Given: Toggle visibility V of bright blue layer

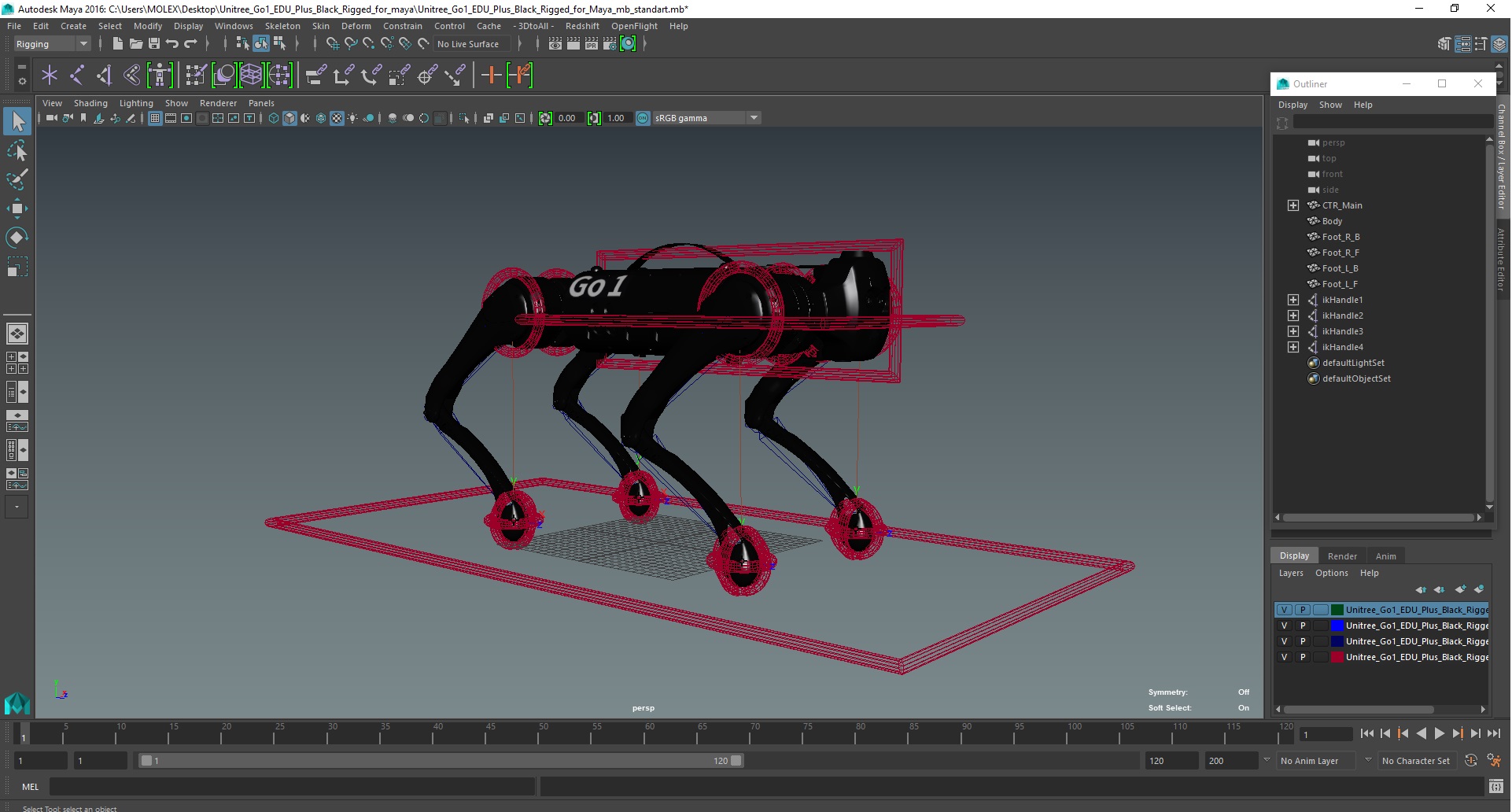Looking at the screenshot, I should (1285, 626).
